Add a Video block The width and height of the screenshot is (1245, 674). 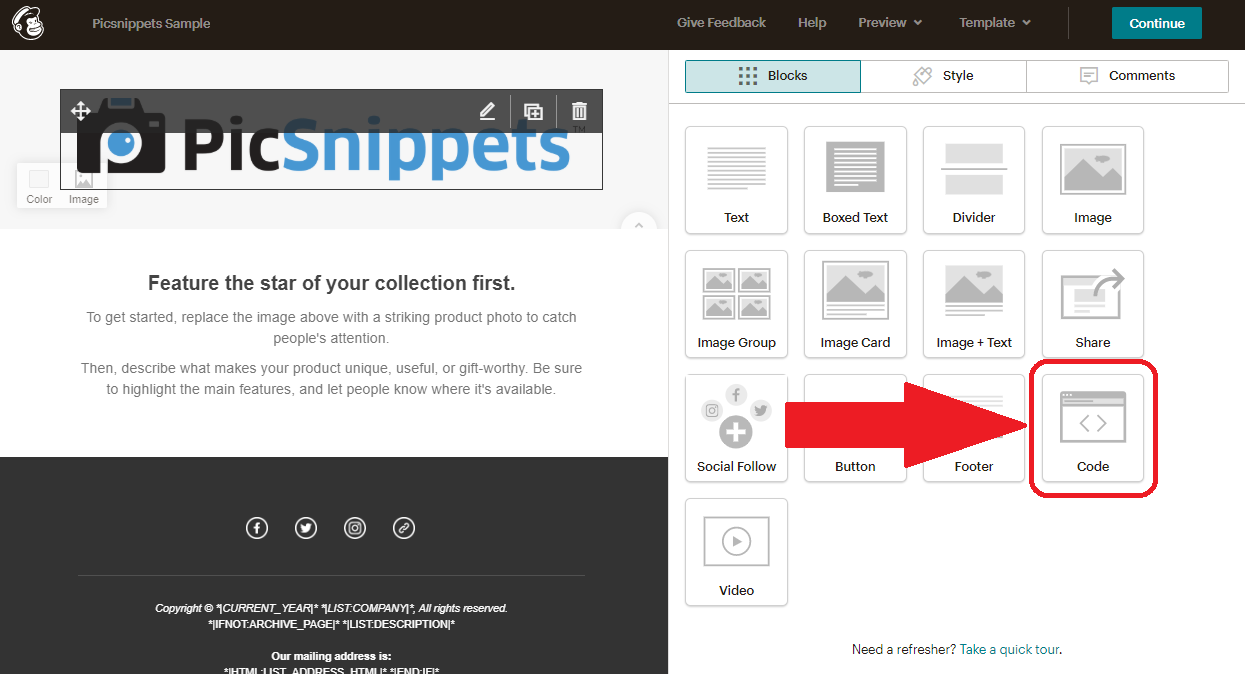tap(736, 552)
